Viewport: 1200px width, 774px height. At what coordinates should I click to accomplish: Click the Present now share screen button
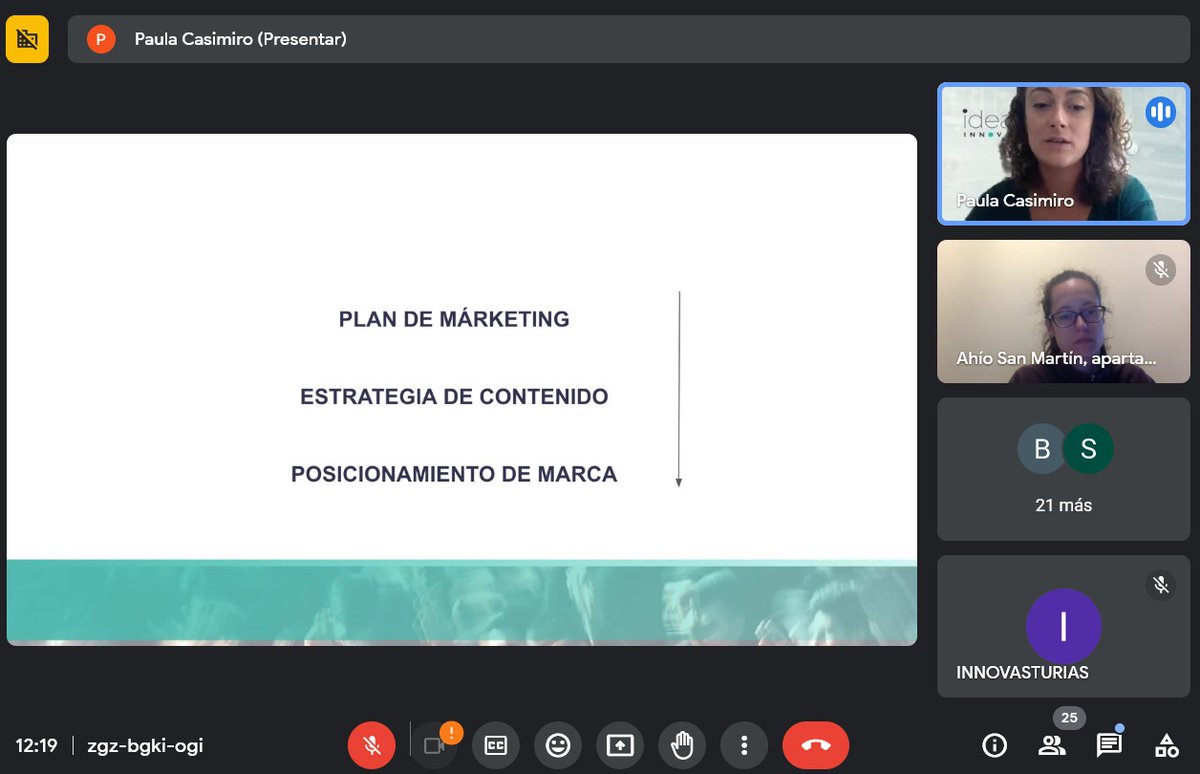[620, 745]
